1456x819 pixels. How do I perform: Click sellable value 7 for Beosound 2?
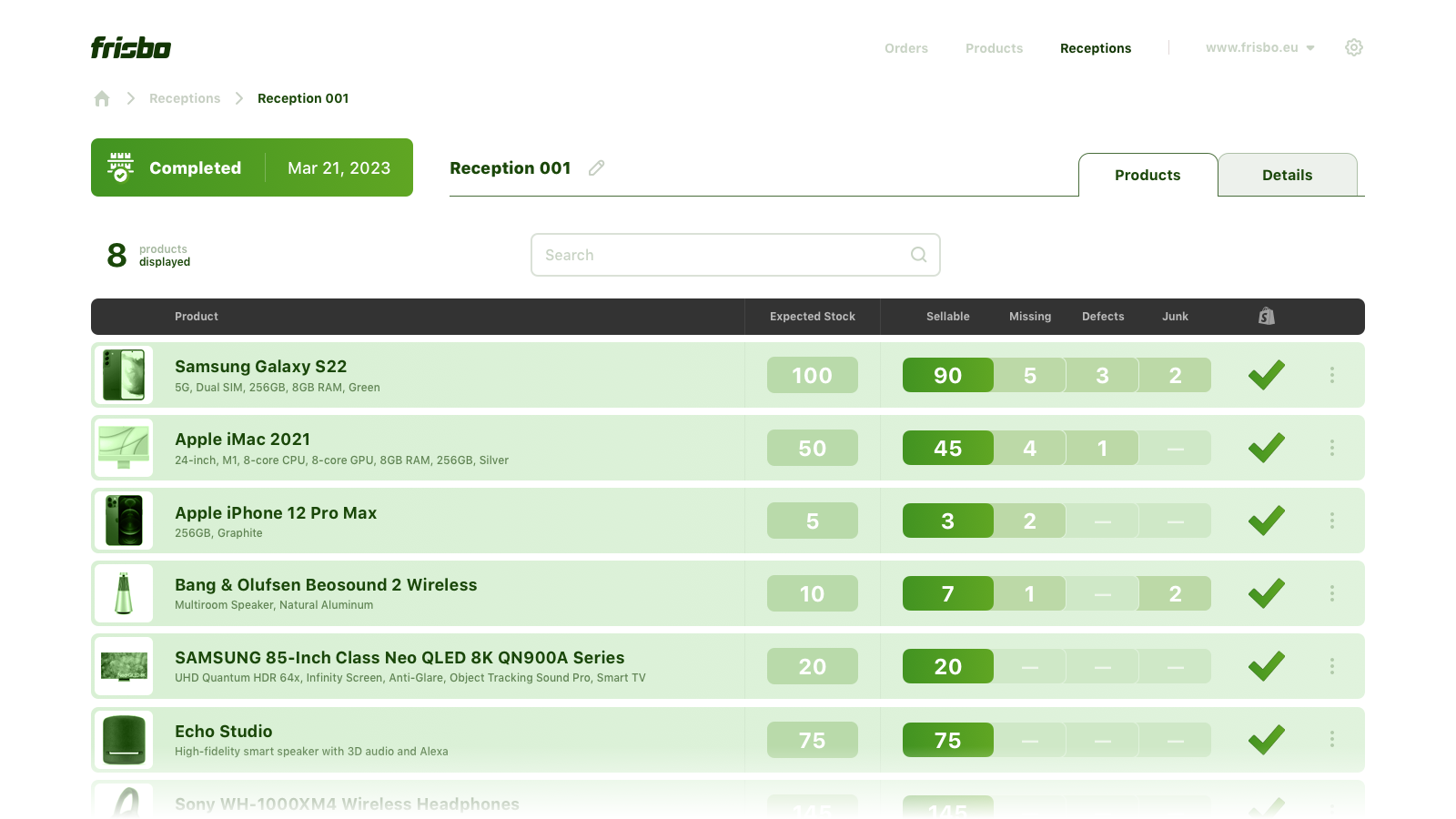948,593
